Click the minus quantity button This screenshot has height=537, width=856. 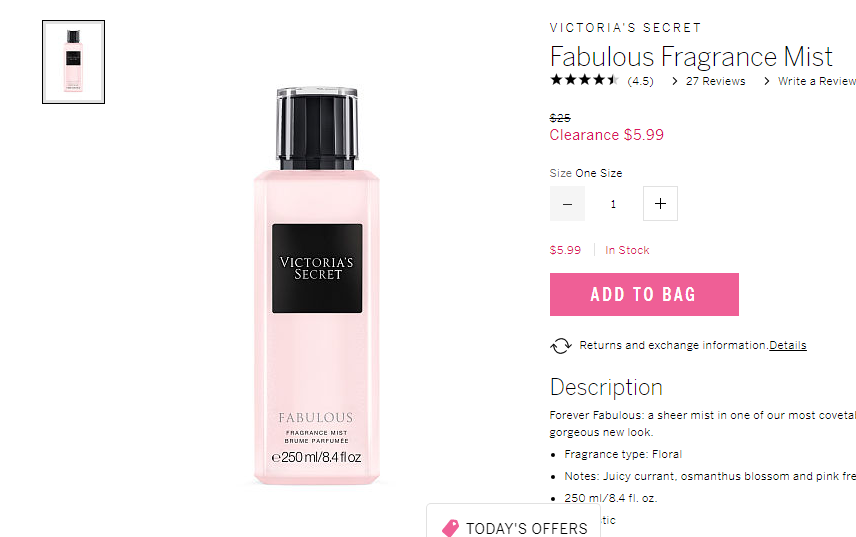[567, 204]
